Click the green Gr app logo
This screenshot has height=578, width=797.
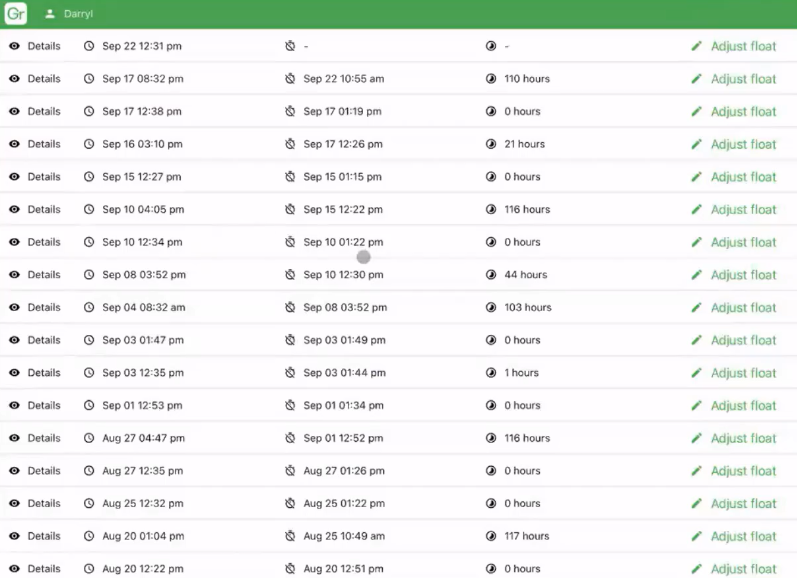pyautogui.click(x=16, y=14)
